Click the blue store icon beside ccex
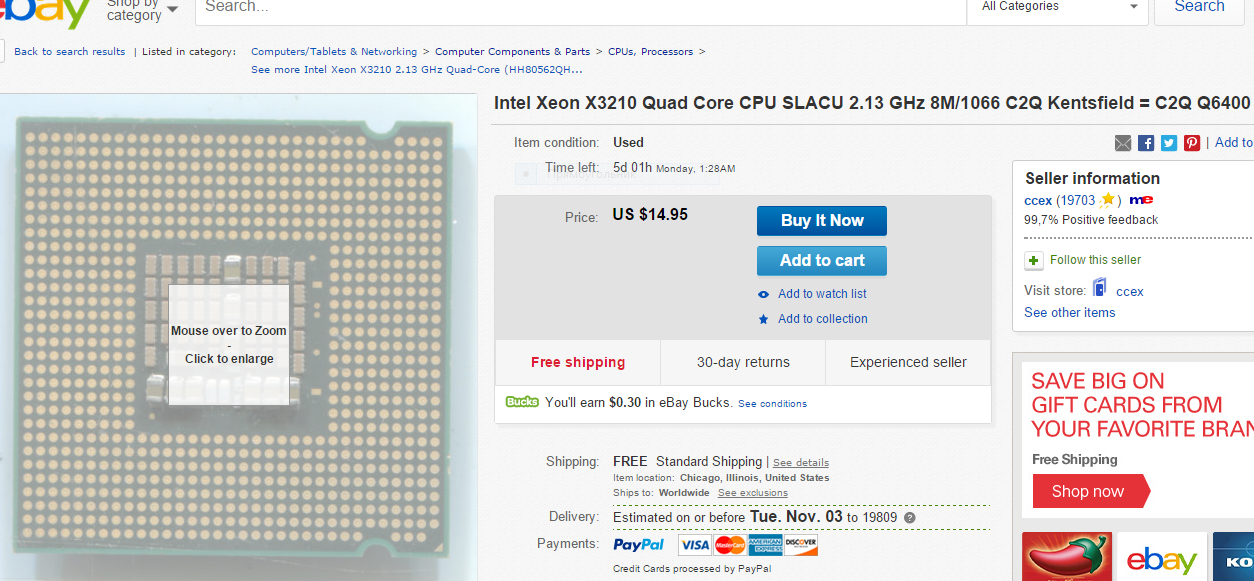 [x=1100, y=289]
